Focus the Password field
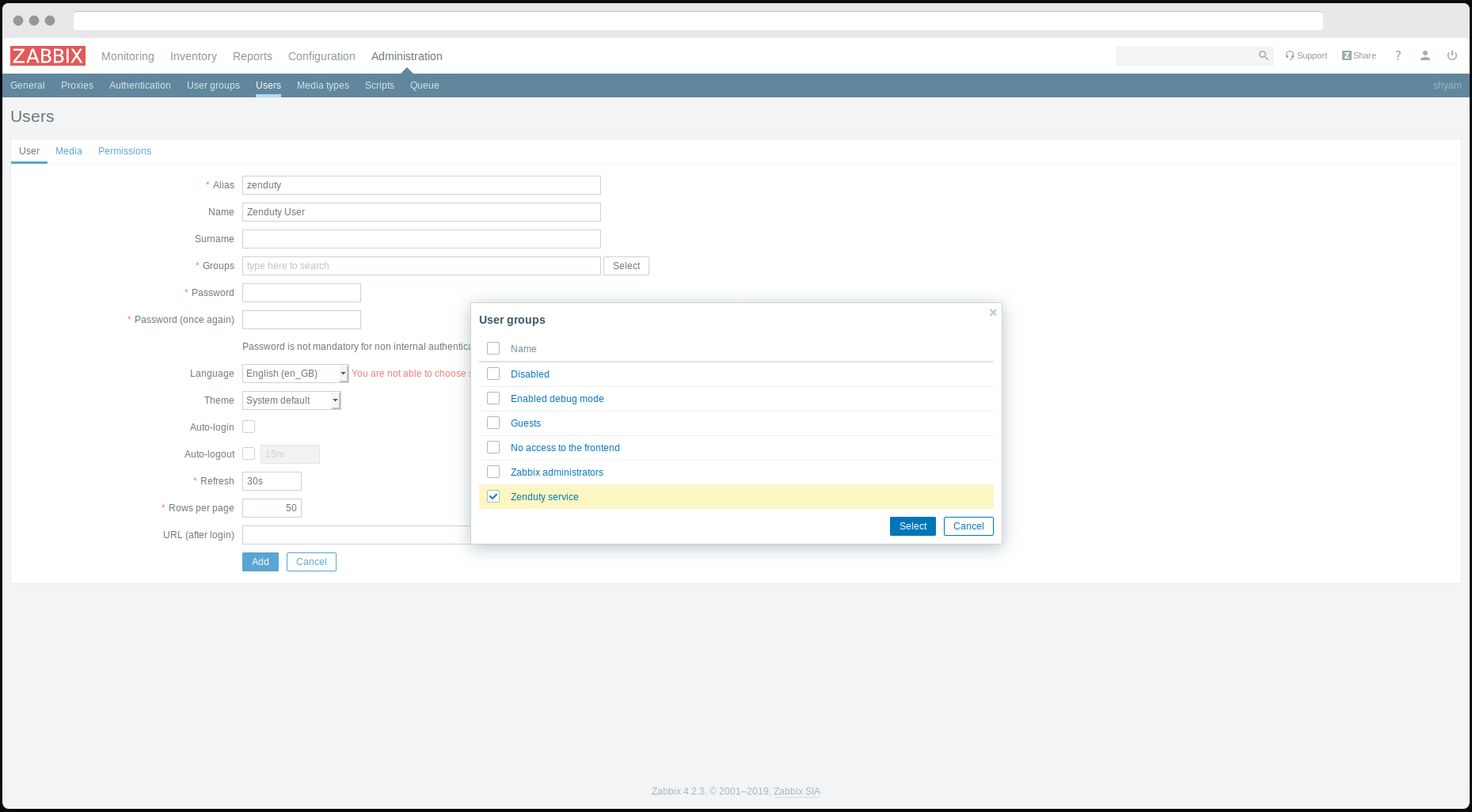This screenshot has height=812, width=1472. click(302, 293)
